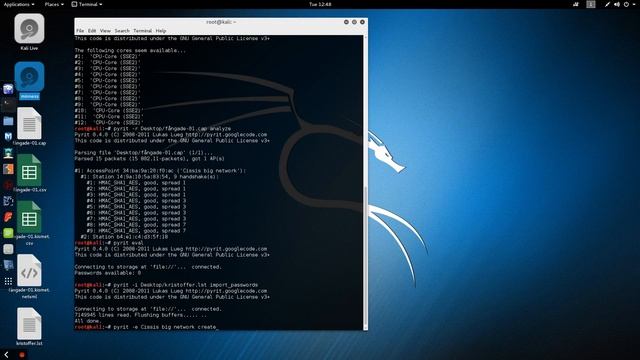The height and width of the screenshot is (360, 640).
Task: Click 'The following cores seem available...' line
Action: [130, 50]
